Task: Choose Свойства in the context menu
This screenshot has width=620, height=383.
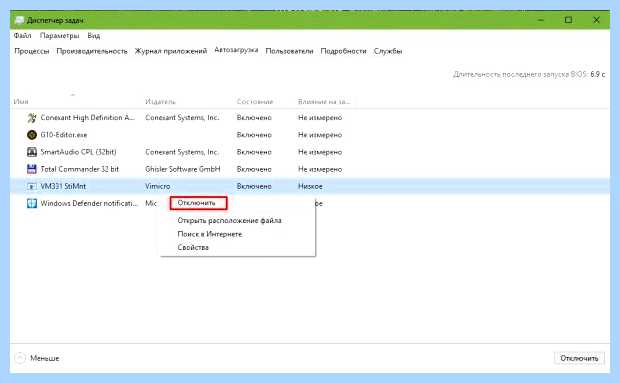Action: click(193, 247)
